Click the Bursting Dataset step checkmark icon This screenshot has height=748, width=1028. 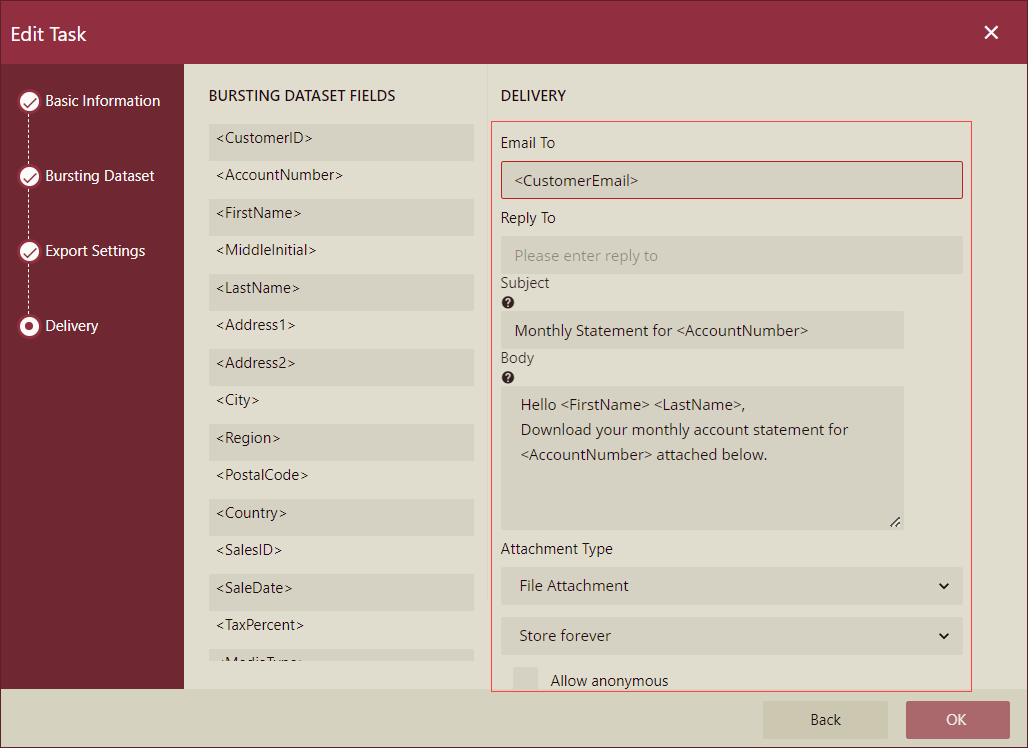coord(29,176)
